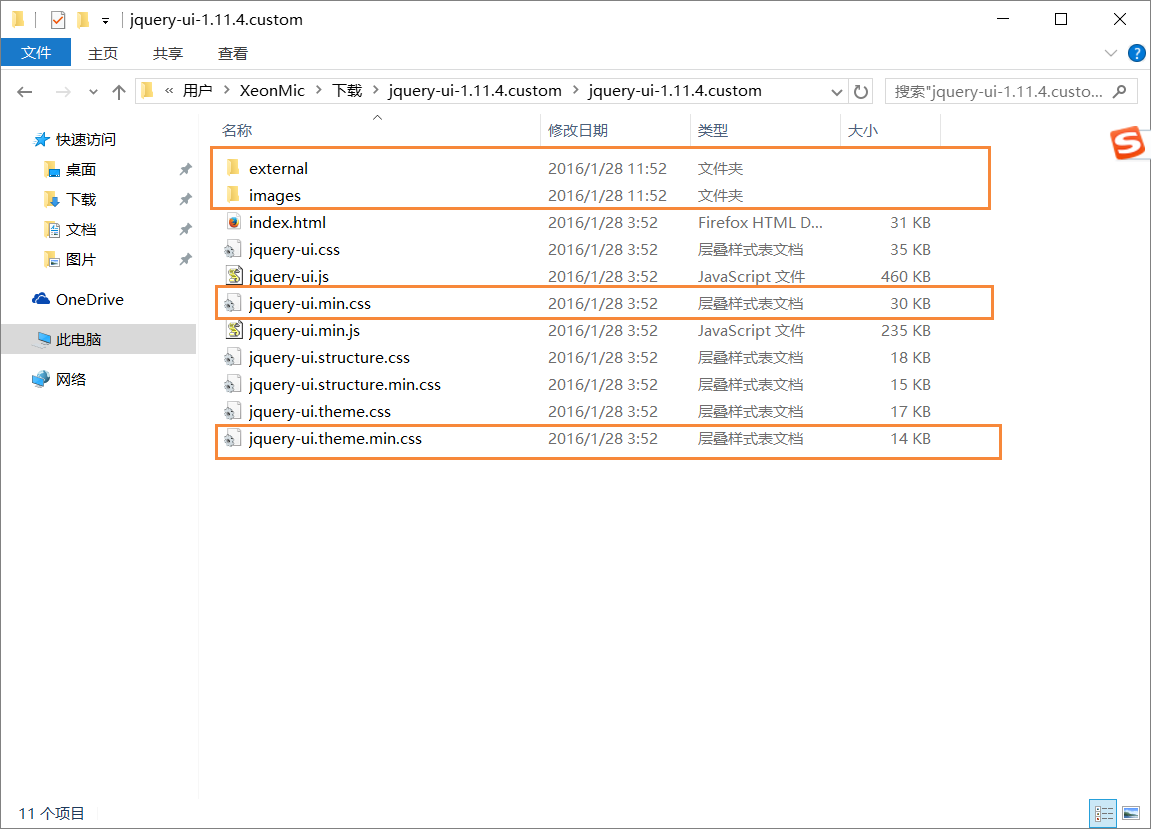This screenshot has width=1151, height=829.
Task: Switch to details view in status bar
Action: click(1103, 814)
